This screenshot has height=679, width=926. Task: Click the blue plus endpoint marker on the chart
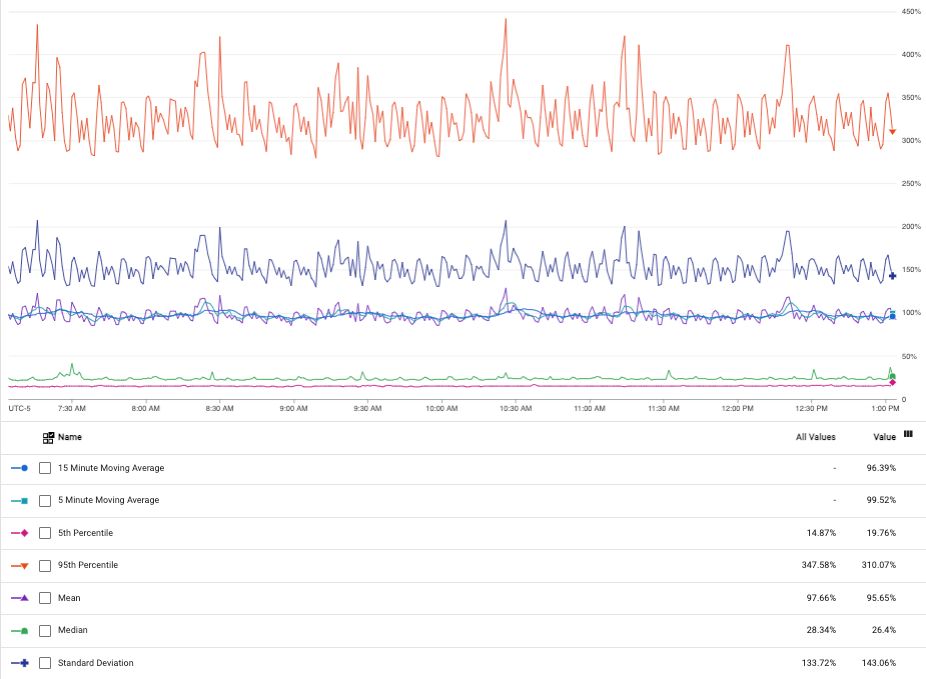893,276
